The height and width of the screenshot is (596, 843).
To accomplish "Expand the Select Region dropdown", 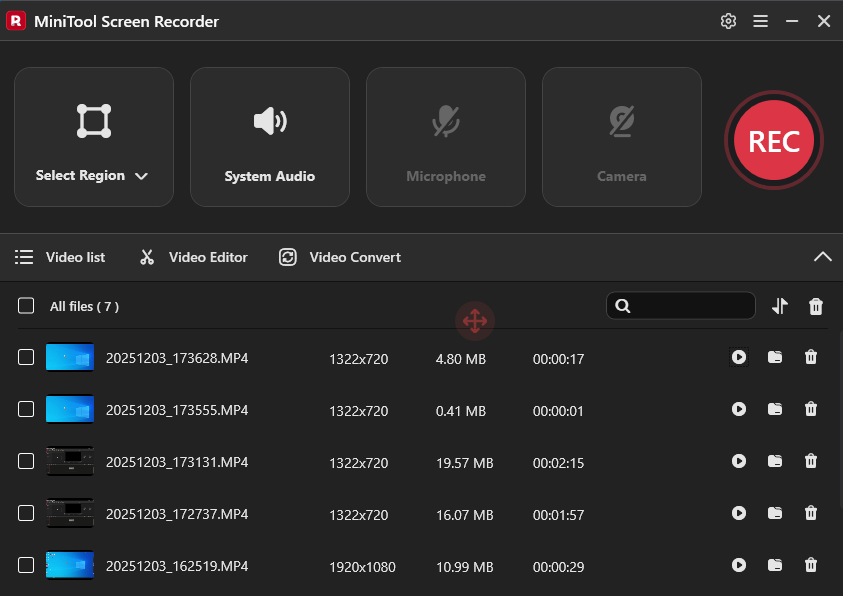I will pyautogui.click(x=141, y=175).
